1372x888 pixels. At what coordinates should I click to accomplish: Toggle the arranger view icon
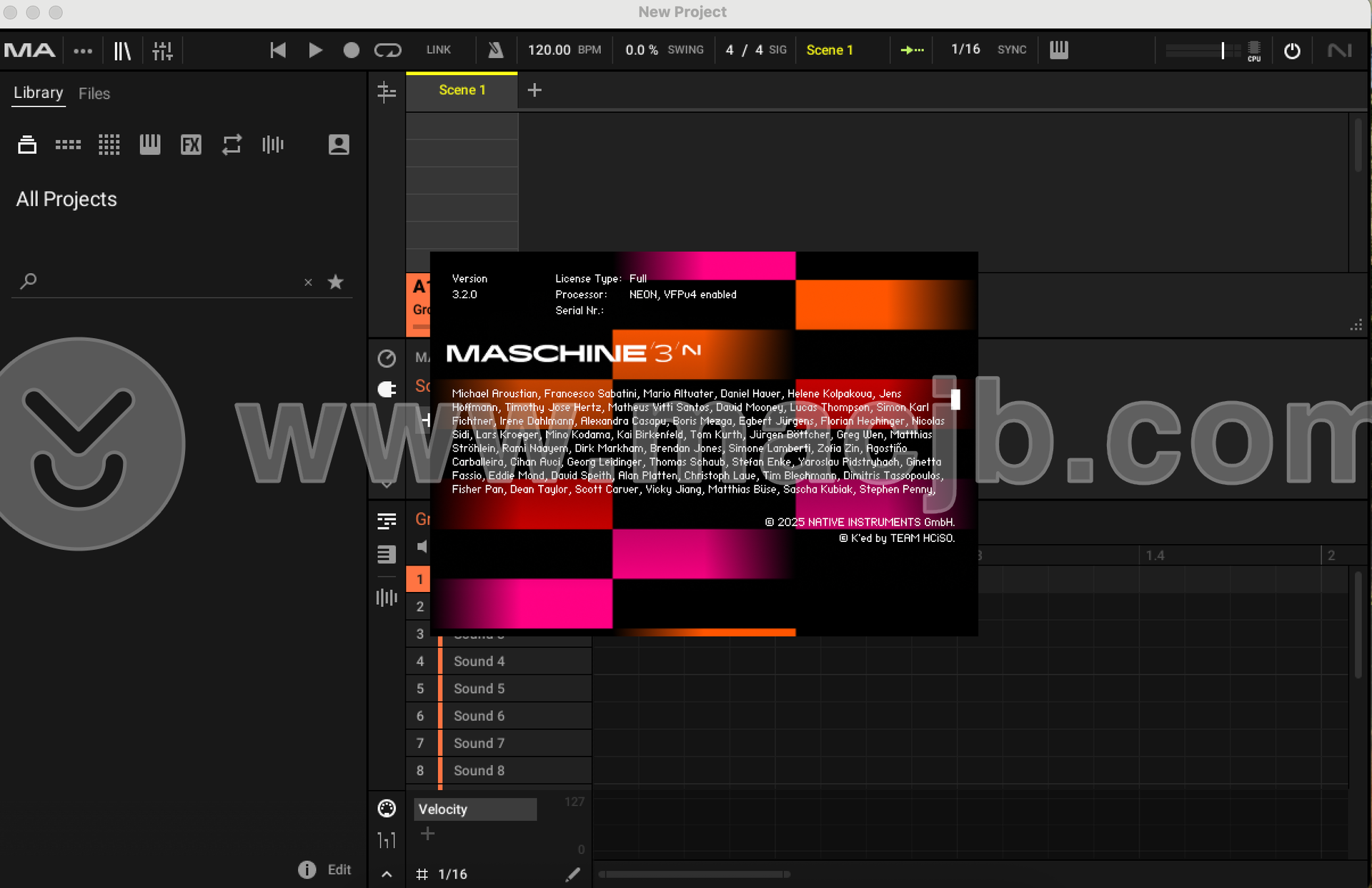[387, 92]
